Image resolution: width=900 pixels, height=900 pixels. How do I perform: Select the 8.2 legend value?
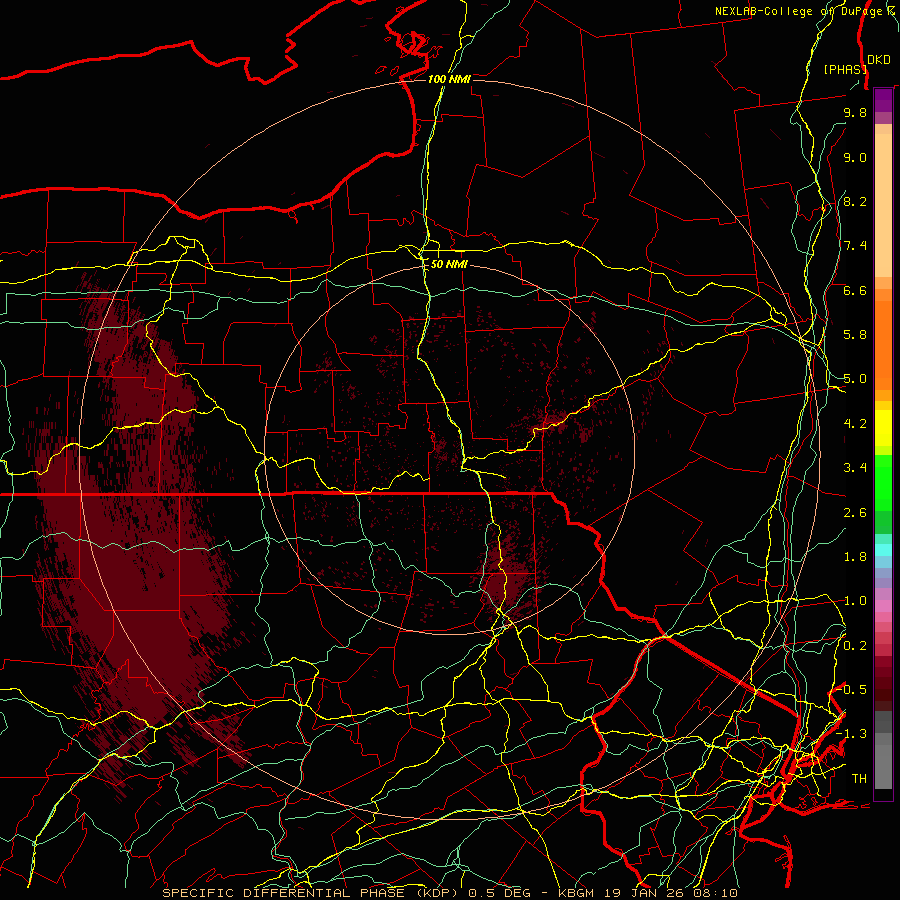click(855, 201)
